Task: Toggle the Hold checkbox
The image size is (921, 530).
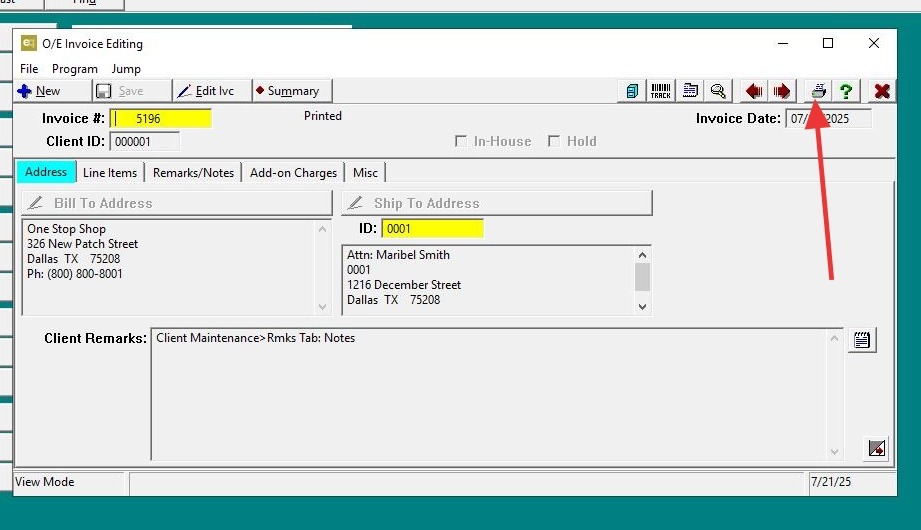Action: [x=553, y=141]
